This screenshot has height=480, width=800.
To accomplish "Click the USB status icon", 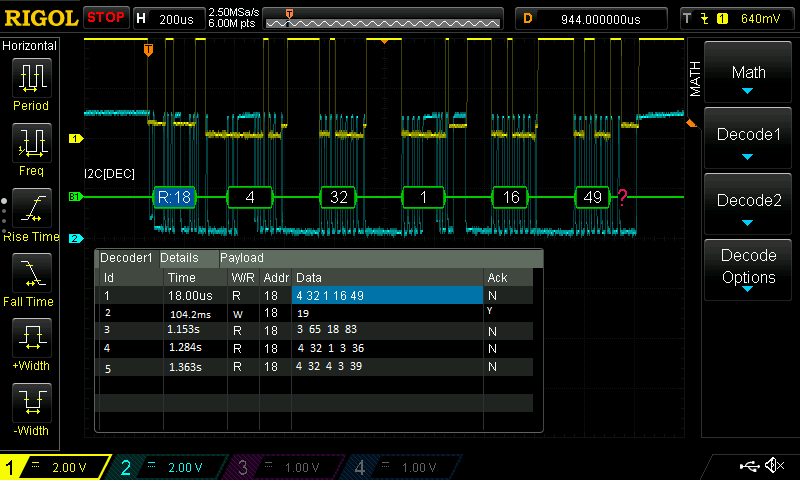I will [748, 466].
